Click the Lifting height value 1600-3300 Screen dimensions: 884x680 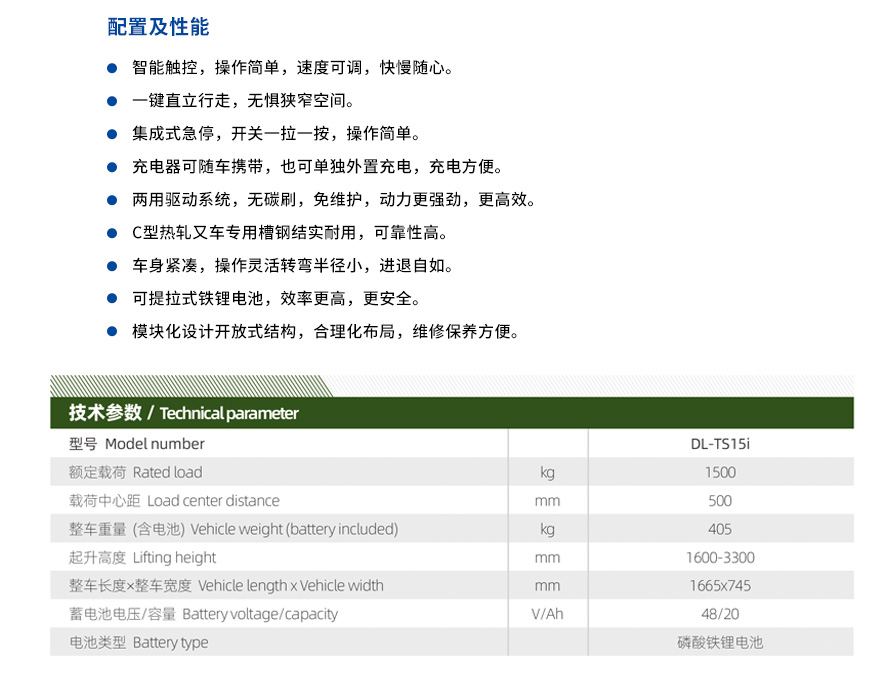point(720,558)
